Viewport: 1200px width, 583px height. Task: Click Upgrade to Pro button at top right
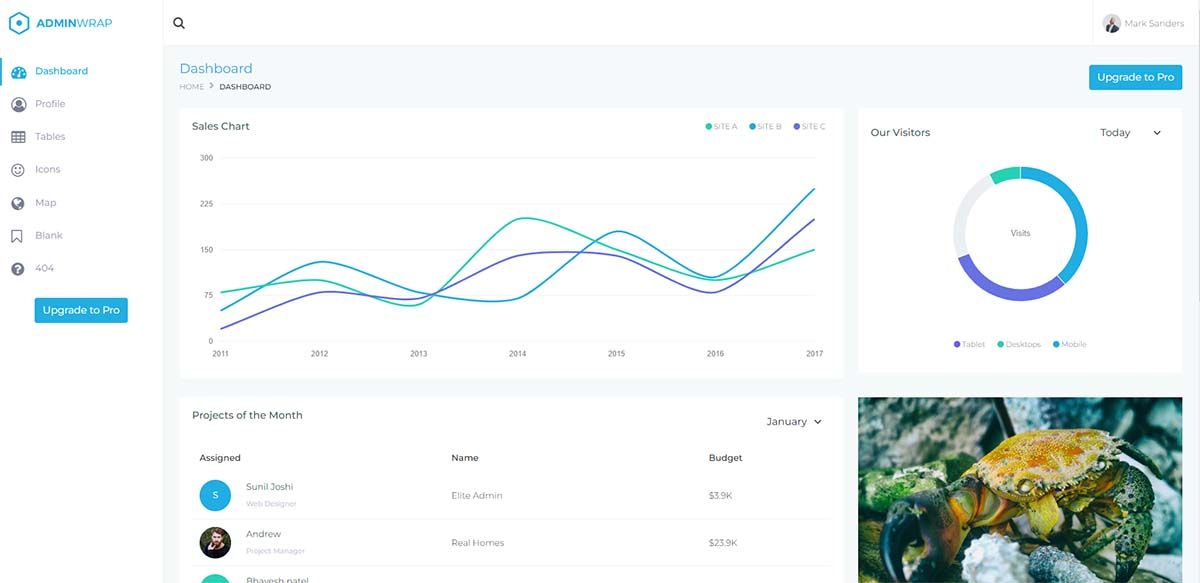tap(1135, 77)
